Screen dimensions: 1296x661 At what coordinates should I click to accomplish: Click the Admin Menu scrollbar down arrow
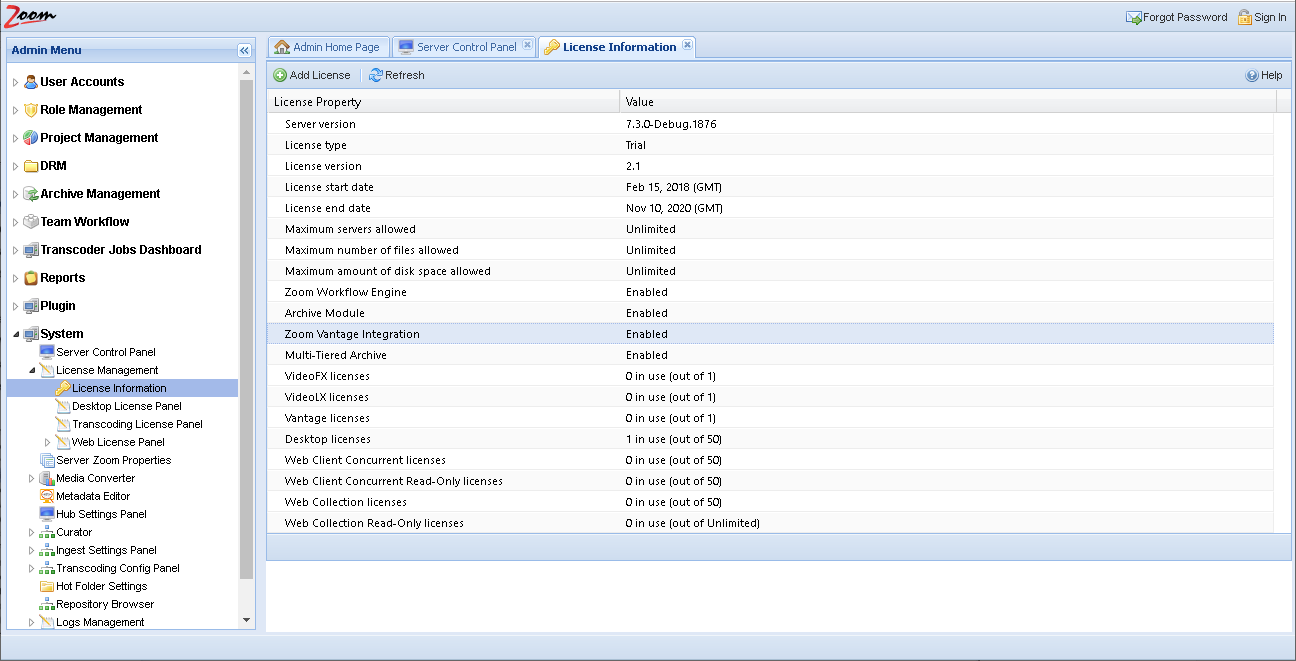pyautogui.click(x=247, y=620)
